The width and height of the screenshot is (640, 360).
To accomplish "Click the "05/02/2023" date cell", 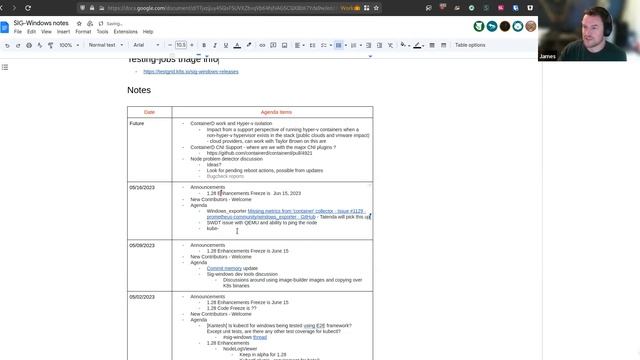I will (149, 326).
